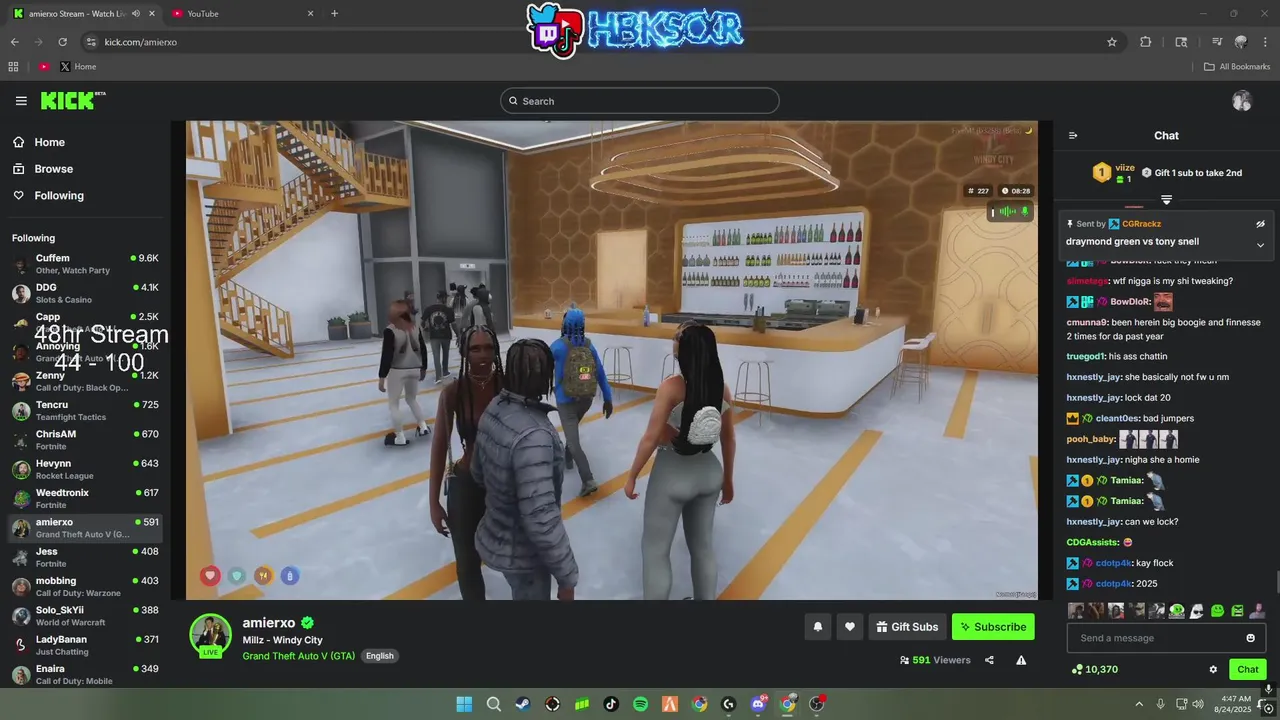Image resolution: width=1280 pixels, height=720 pixels.
Task: Open All Bookmarks folder
Action: [1237, 67]
